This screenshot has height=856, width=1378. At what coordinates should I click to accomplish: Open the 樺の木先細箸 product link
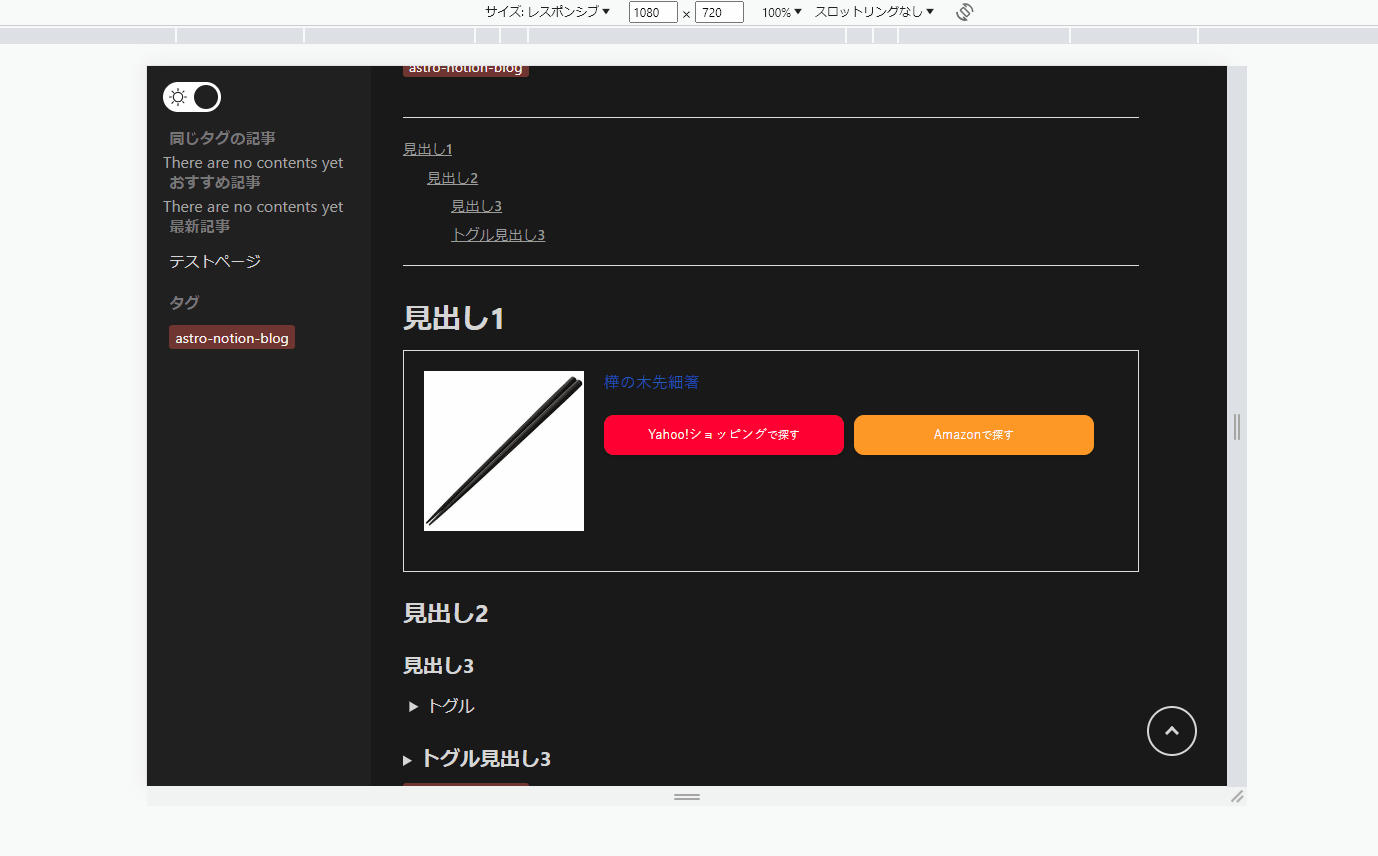click(x=650, y=381)
